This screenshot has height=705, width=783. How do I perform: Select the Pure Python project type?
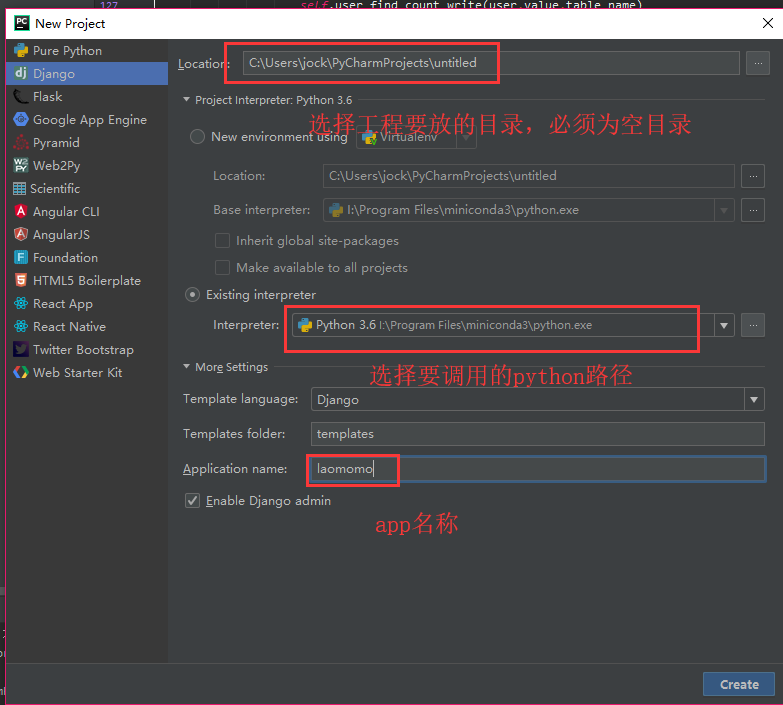click(87, 50)
